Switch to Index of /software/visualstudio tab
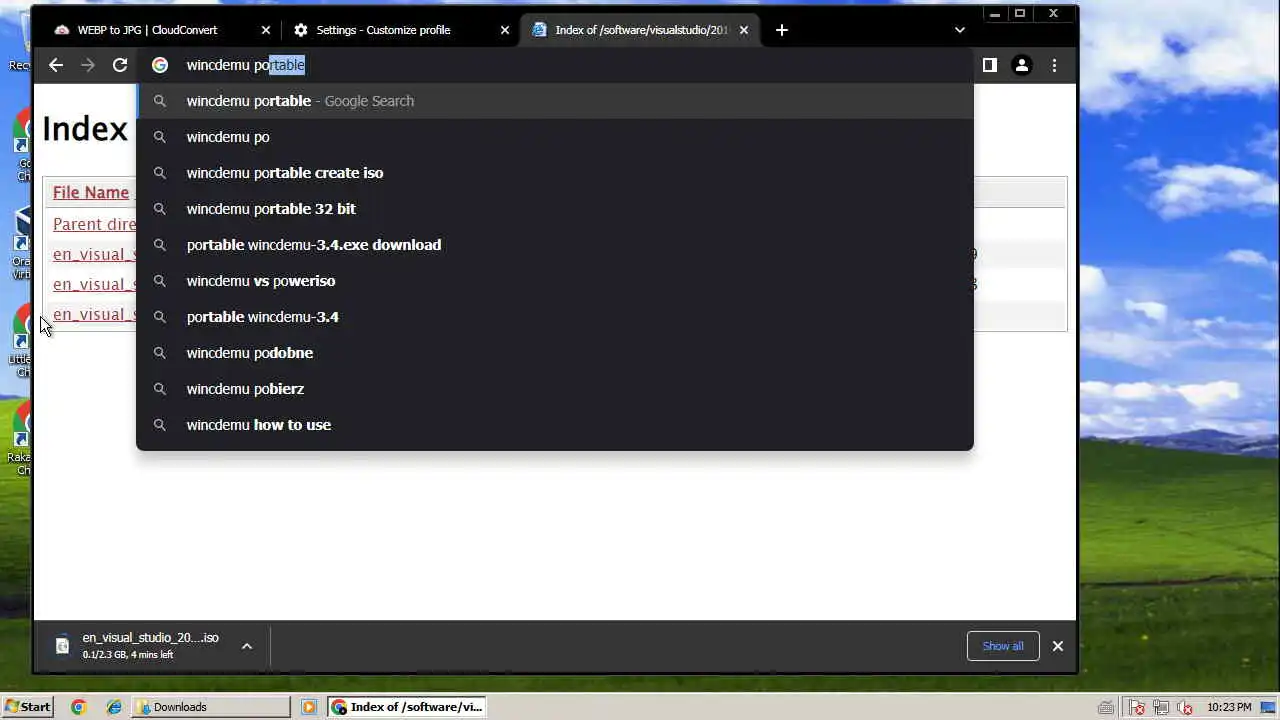Image resolution: width=1280 pixels, height=720 pixels. (642, 30)
